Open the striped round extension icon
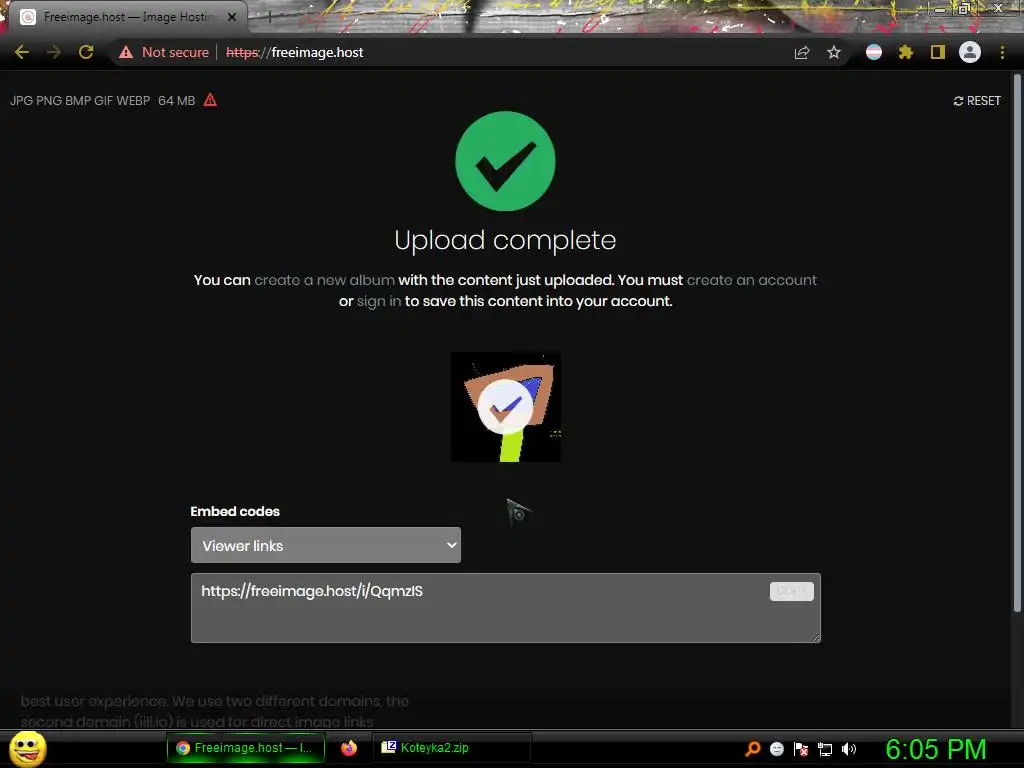Image resolution: width=1024 pixels, height=768 pixels. (x=874, y=52)
